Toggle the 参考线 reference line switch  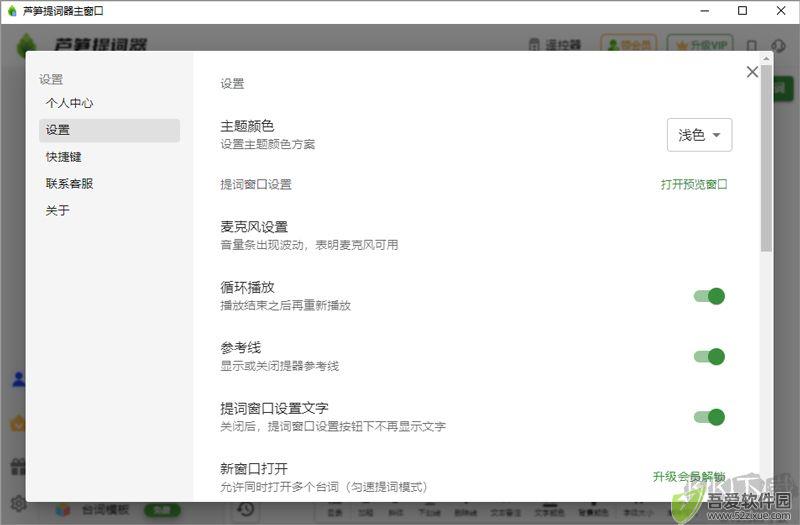pos(709,357)
